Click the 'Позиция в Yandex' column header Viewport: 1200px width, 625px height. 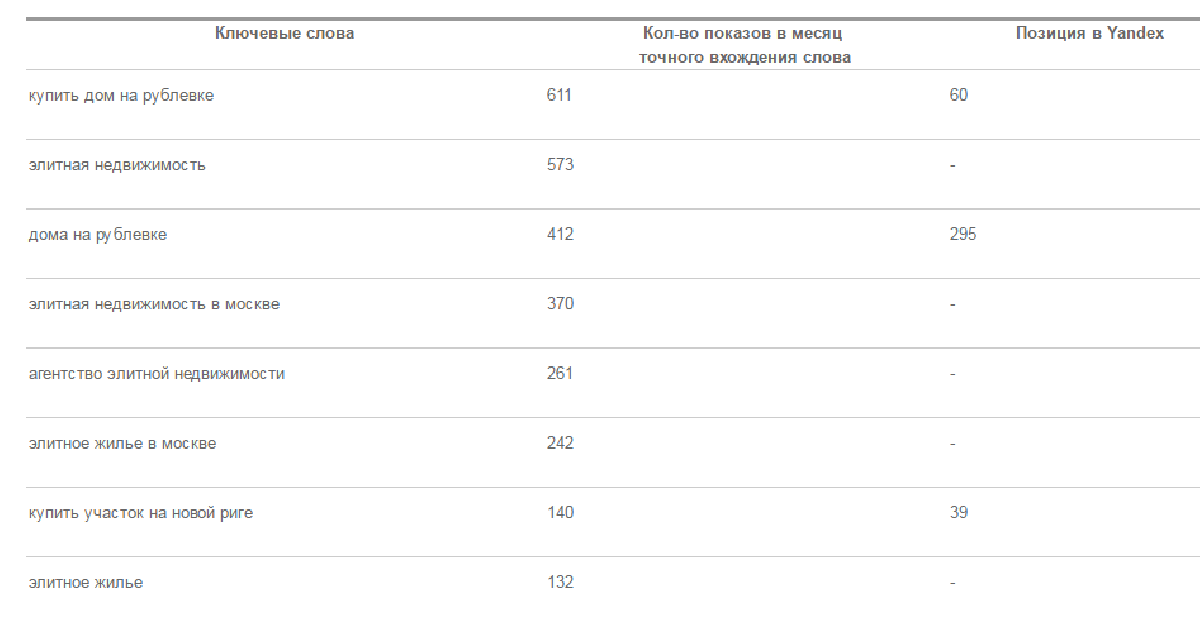(x=1090, y=34)
